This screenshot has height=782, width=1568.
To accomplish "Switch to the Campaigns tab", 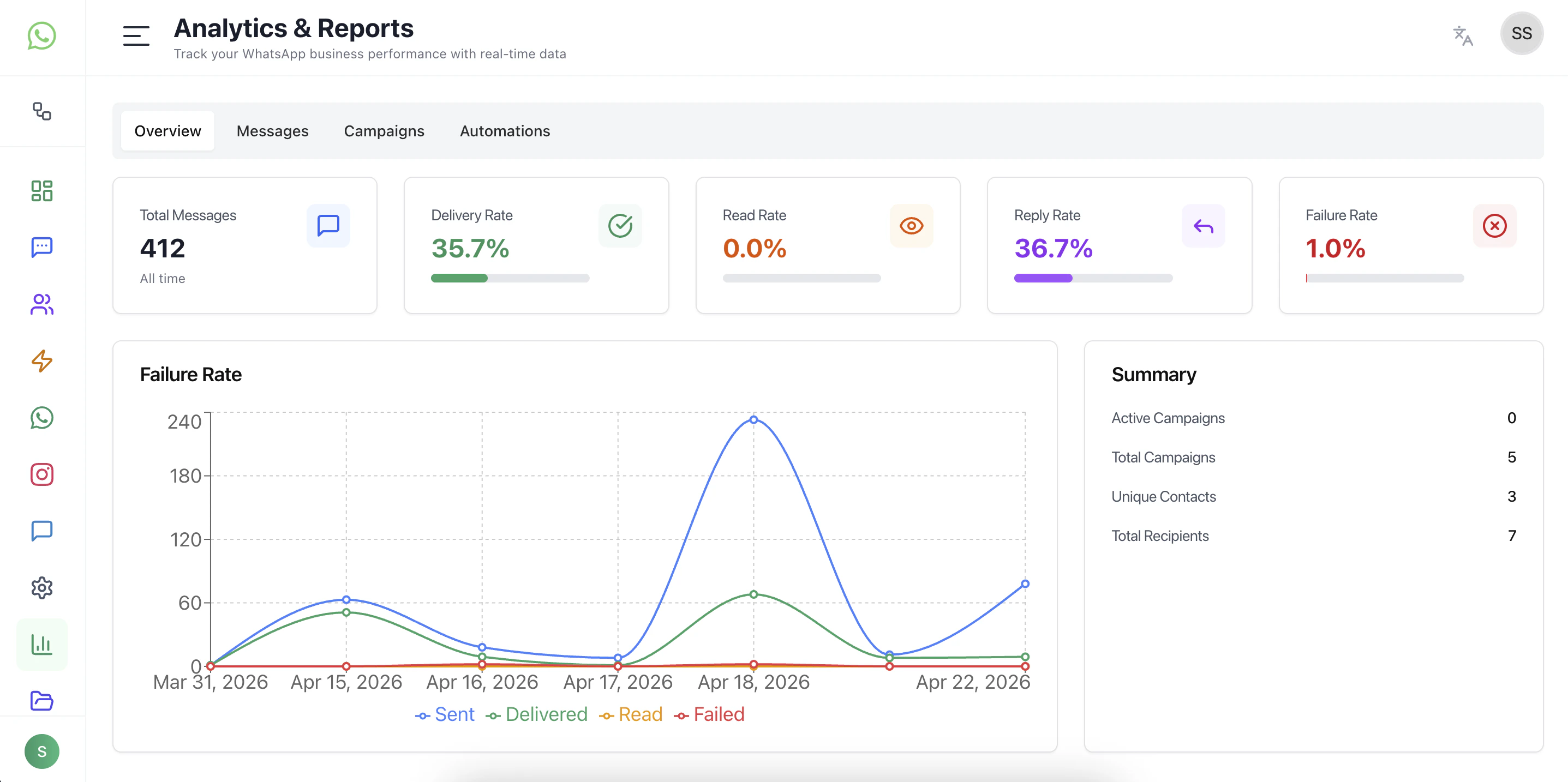I will click(x=384, y=131).
